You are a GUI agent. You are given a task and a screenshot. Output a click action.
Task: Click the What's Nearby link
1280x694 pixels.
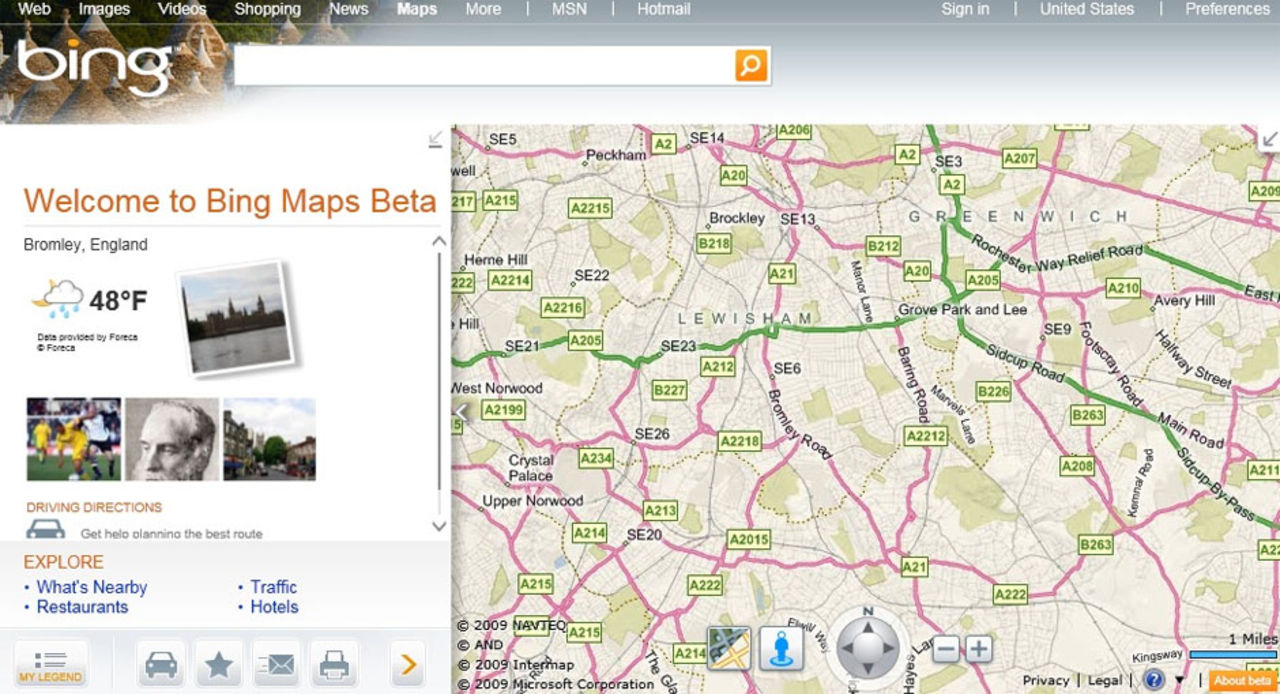(x=91, y=587)
